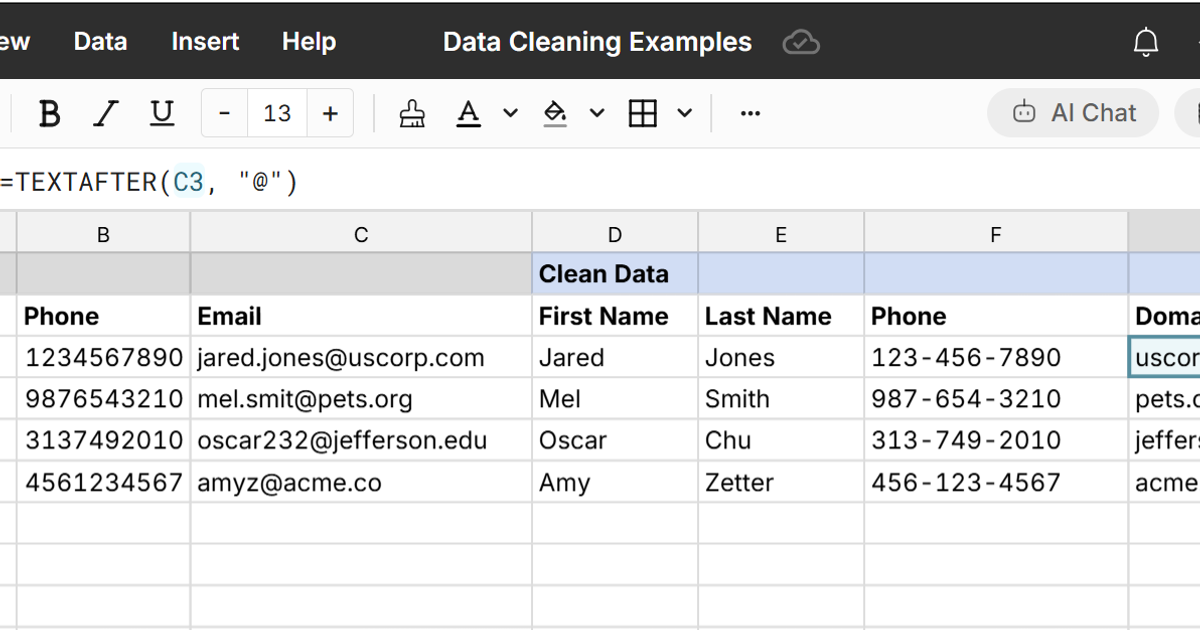The image size is (1200, 630).
Task: Select cell containing 9876543210
Action: pos(103,399)
